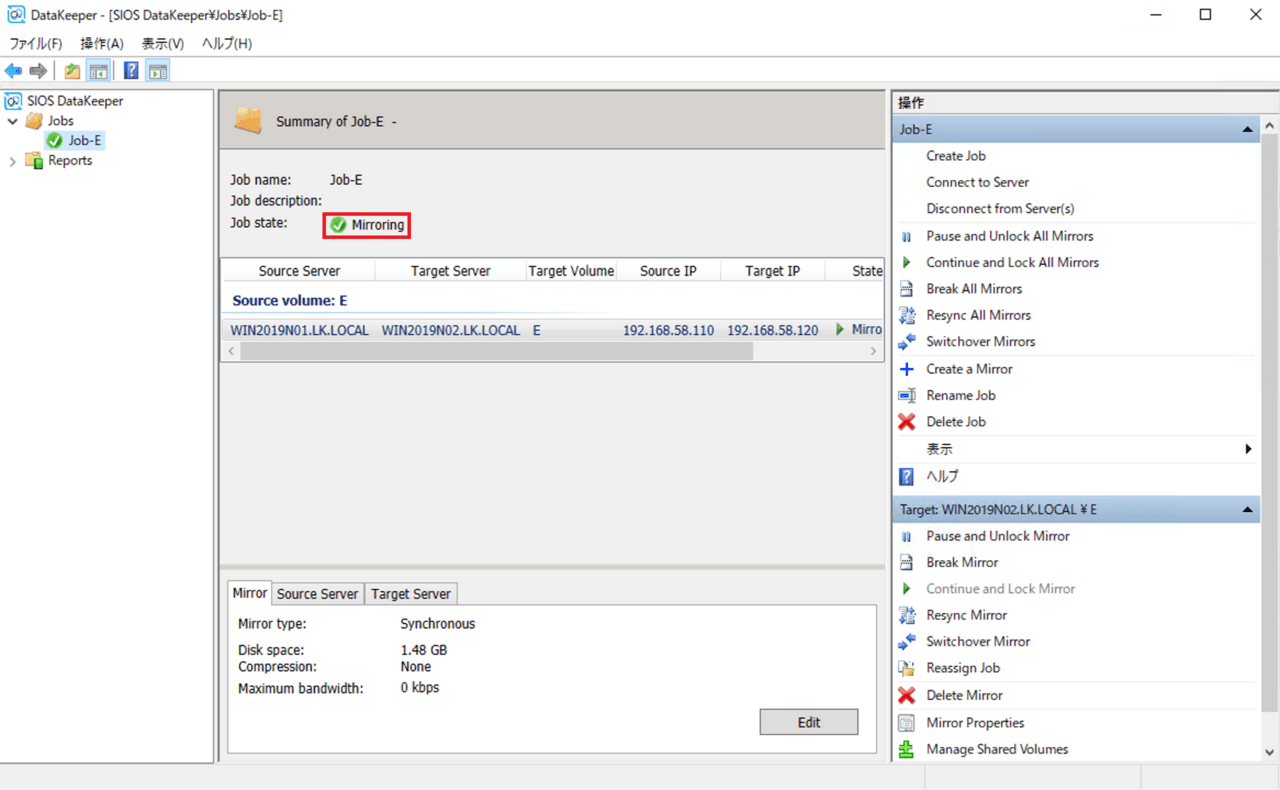Viewport: 1280px width, 790px height.
Task: Click the Target IP column header
Action: (x=772, y=271)
